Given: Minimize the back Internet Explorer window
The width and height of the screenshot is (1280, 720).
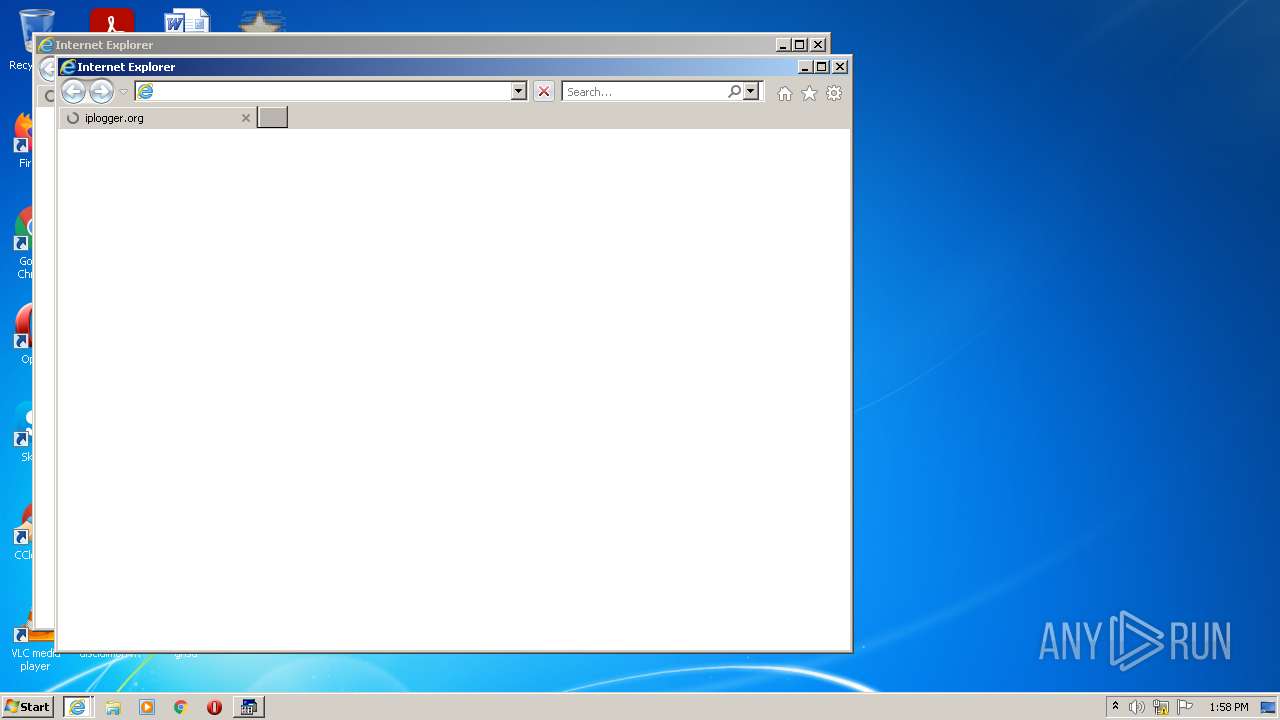Looking at the screenshot, I should click(x=783, y=45).
